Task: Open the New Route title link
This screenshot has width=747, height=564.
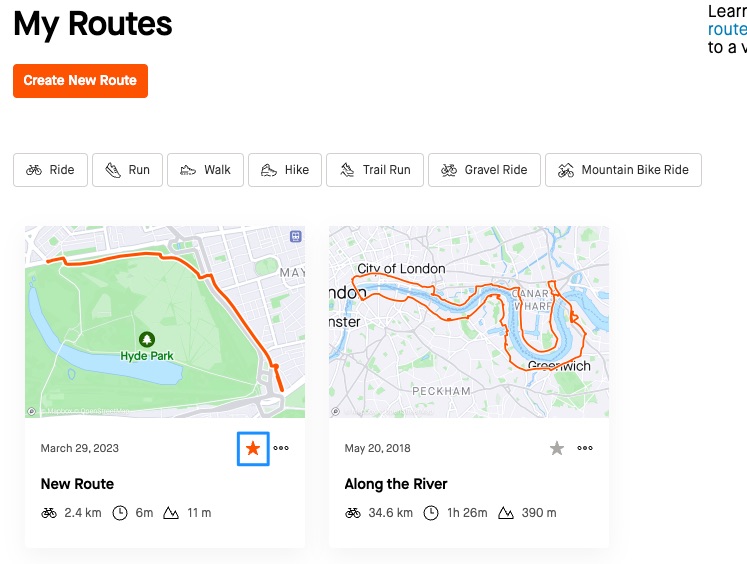Action: [x=77, y=484]
